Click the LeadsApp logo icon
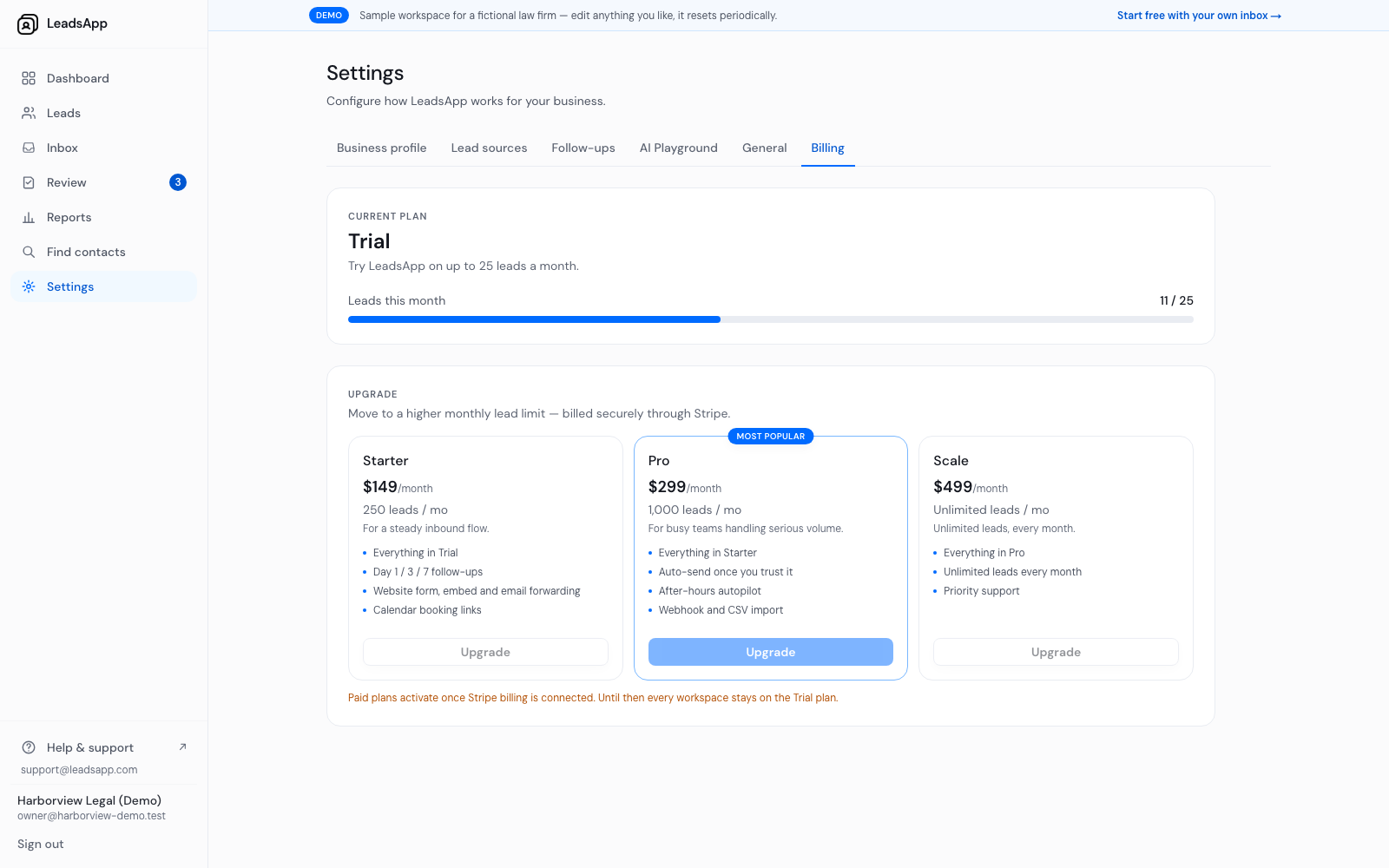This screenshot has width=1389, height=868. click(28, 24)
